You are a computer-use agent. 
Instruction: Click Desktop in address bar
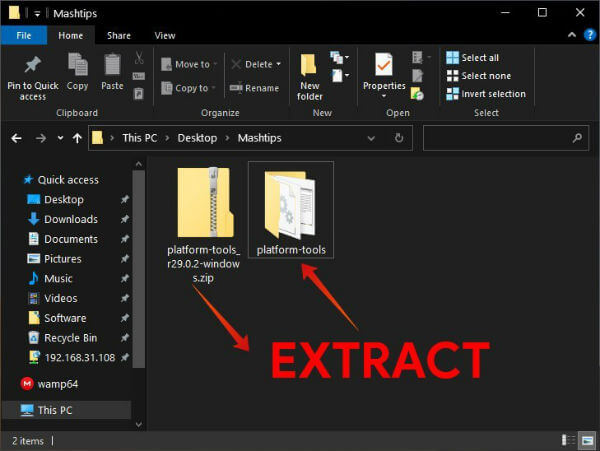[x=197, y=138]
